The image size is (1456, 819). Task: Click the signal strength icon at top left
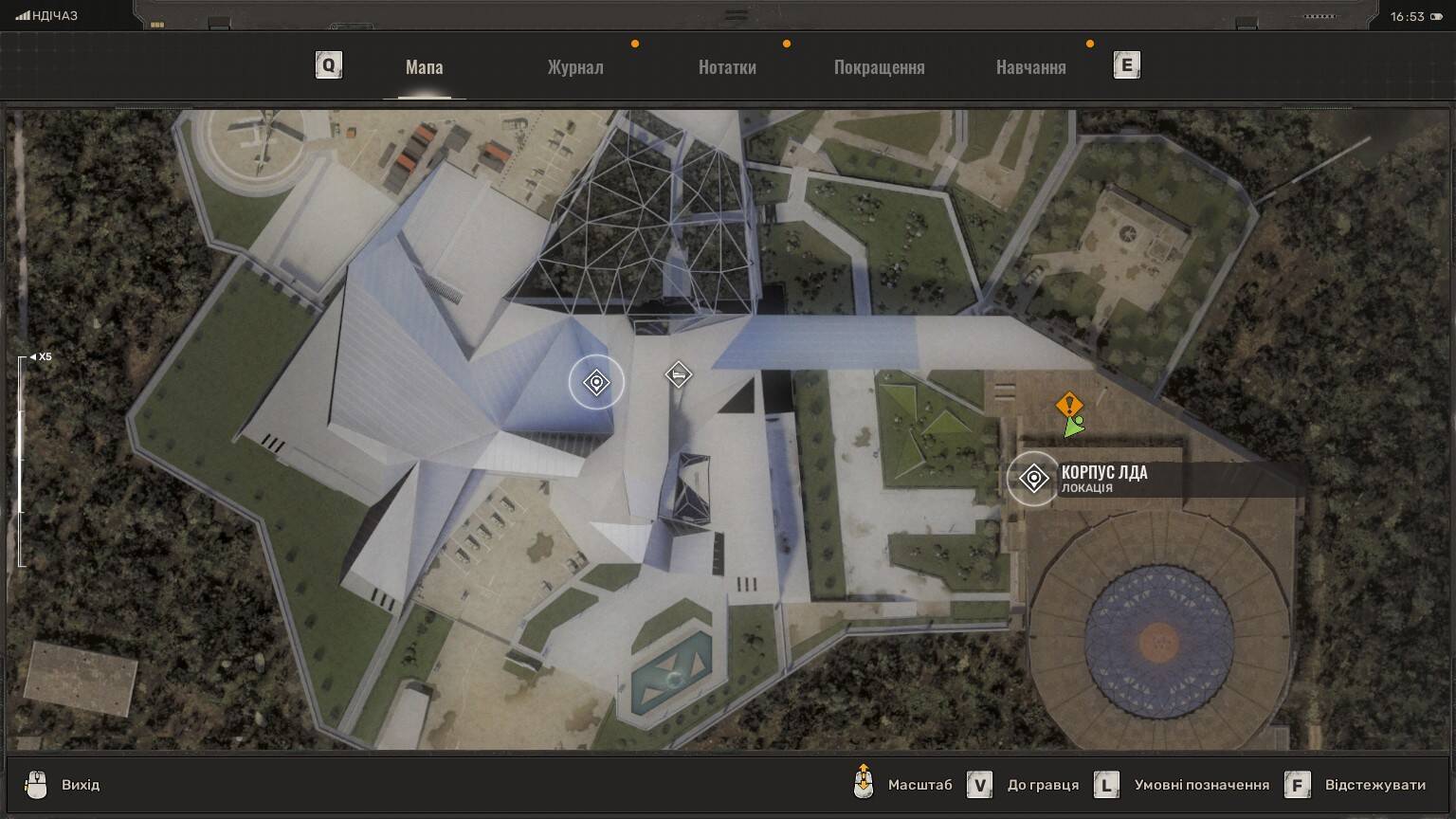coord(23,16)
